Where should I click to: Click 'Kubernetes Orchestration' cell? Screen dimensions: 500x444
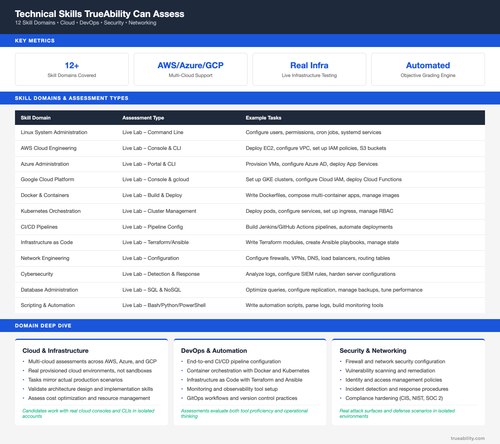pyautogui.click(x=51, y=211)
